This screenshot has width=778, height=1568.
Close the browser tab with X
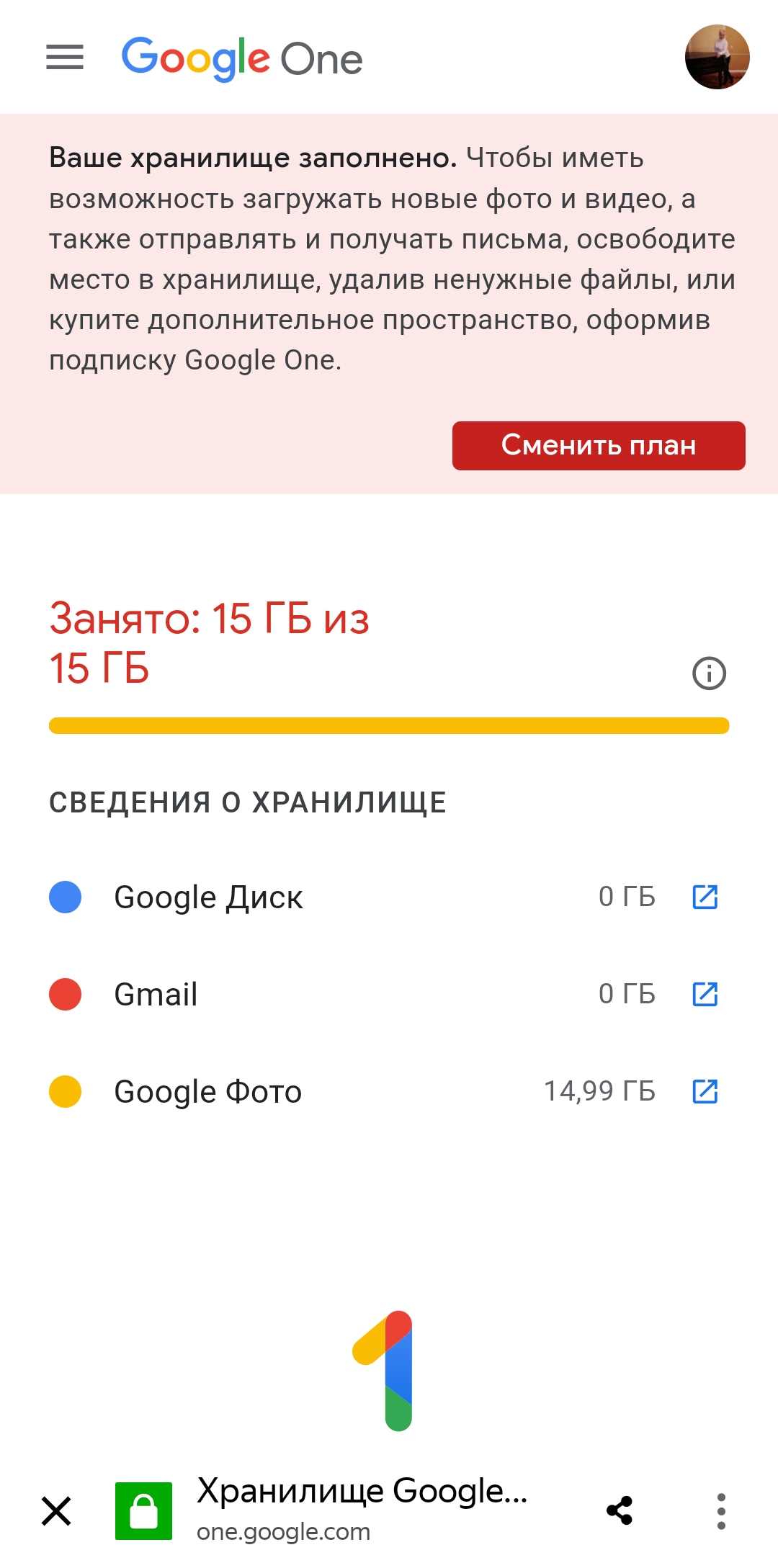[x=56, y=1510]
